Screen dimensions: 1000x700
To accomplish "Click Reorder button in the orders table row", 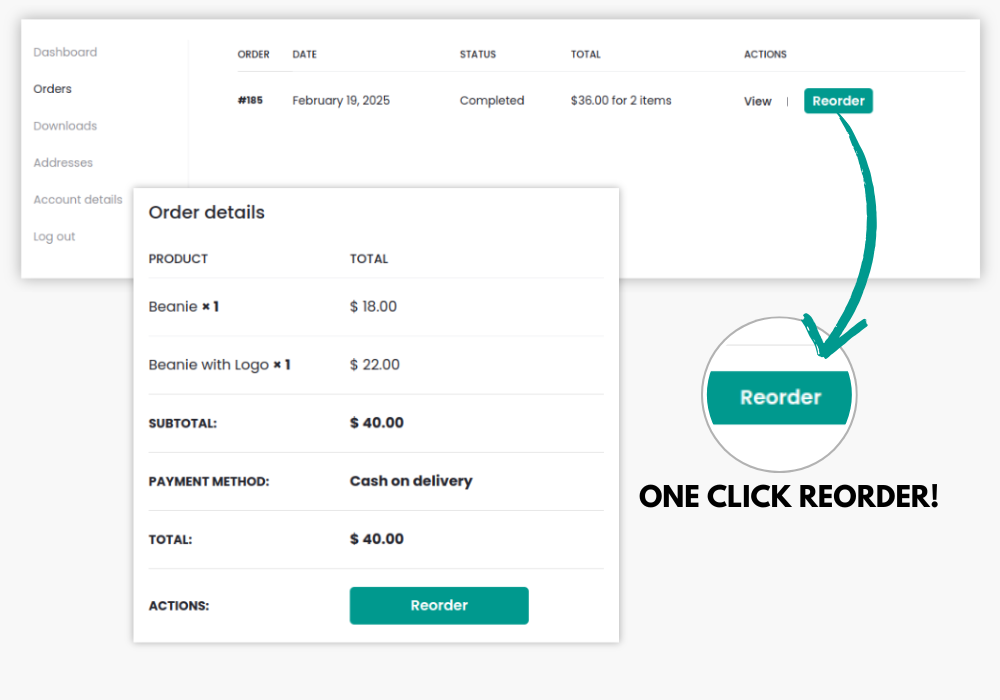I will [x=838, y=101].
